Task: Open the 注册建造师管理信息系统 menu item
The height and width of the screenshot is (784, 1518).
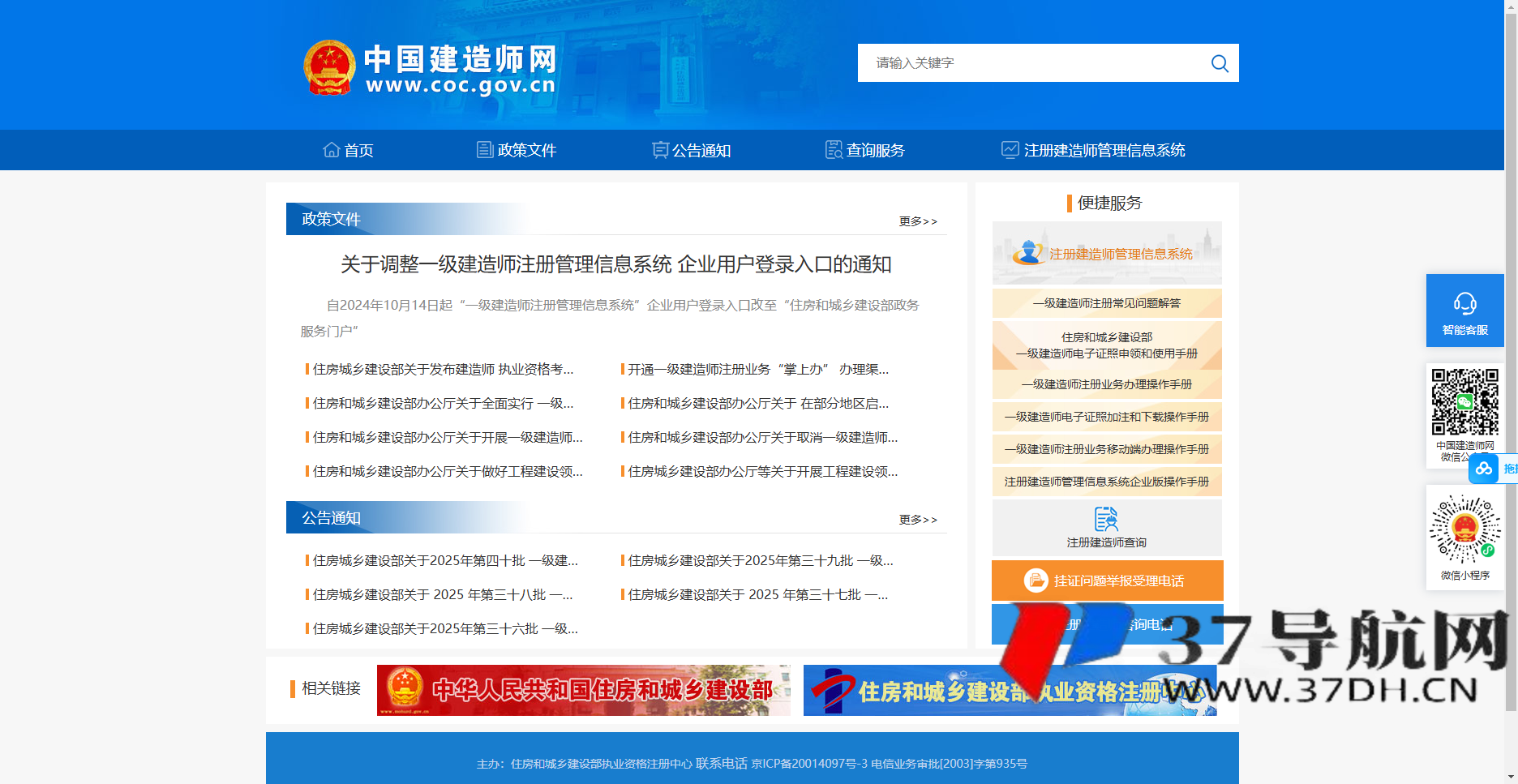Action: (1103, 149)
